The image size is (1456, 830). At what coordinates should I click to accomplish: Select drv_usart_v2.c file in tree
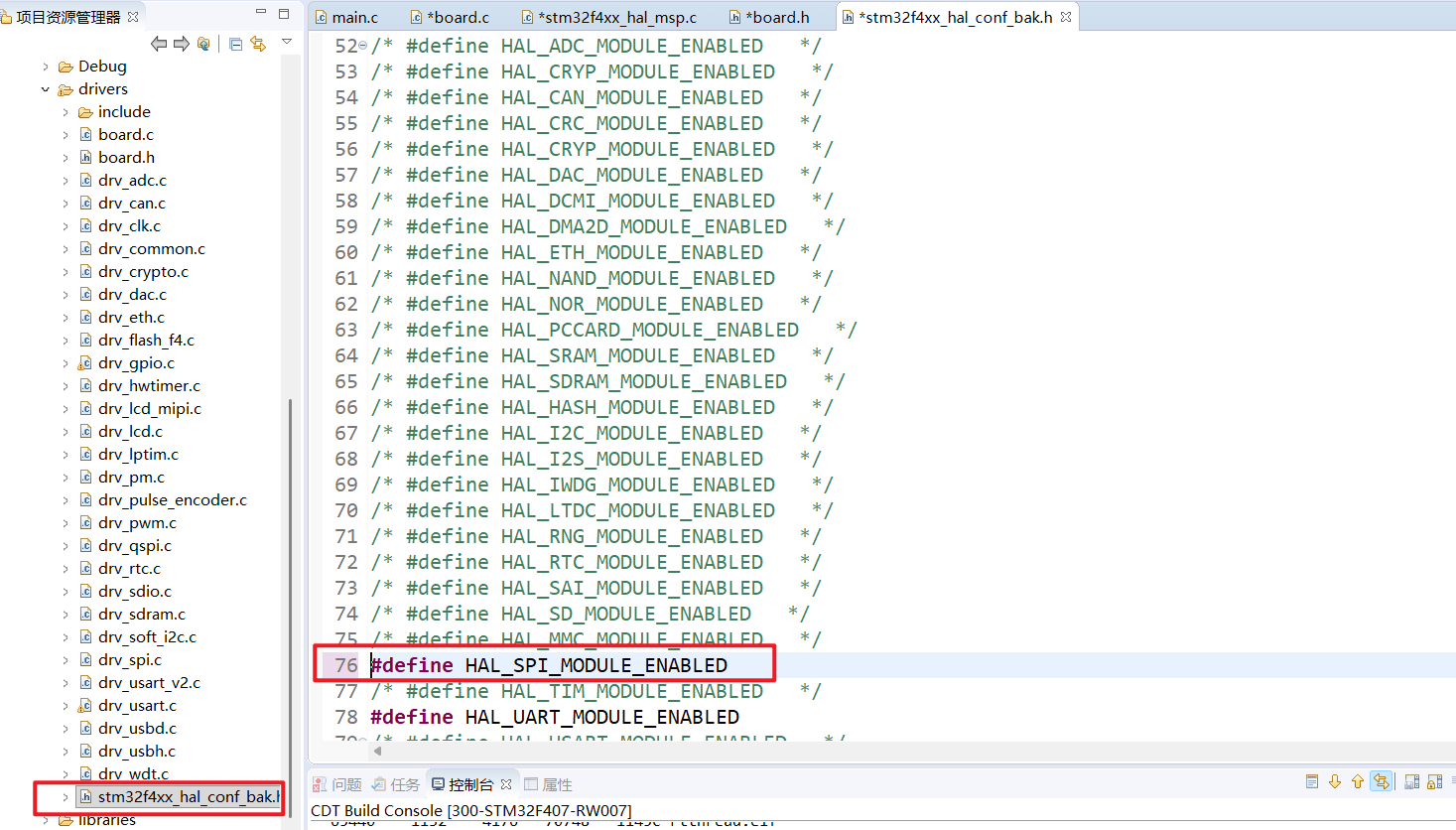click(149, 683)
